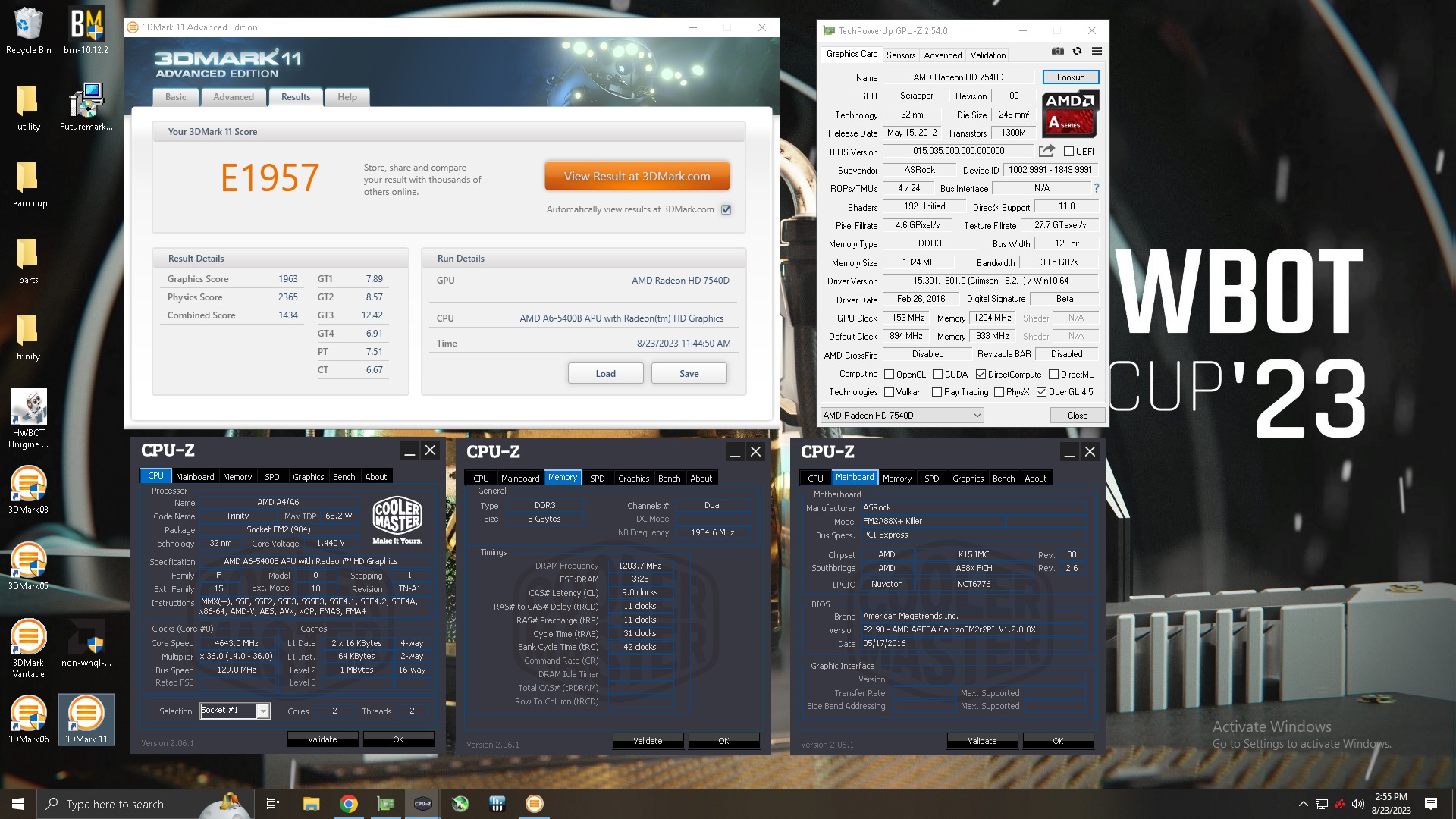Screen dimensions: 1456x819
Task: Launch HWBOT Unigine desktop shortcut
Action: point(29,419)
